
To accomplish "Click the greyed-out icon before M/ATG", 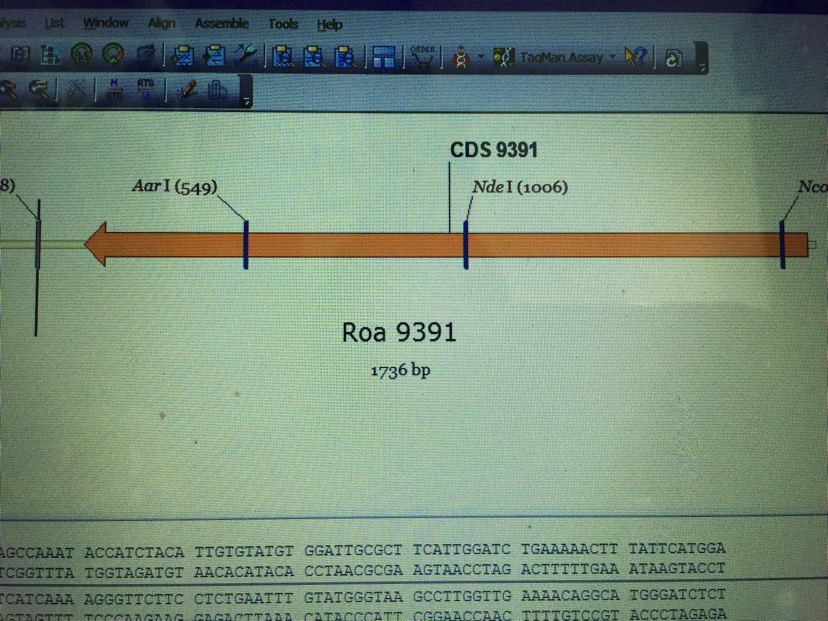I will (77, 90).
